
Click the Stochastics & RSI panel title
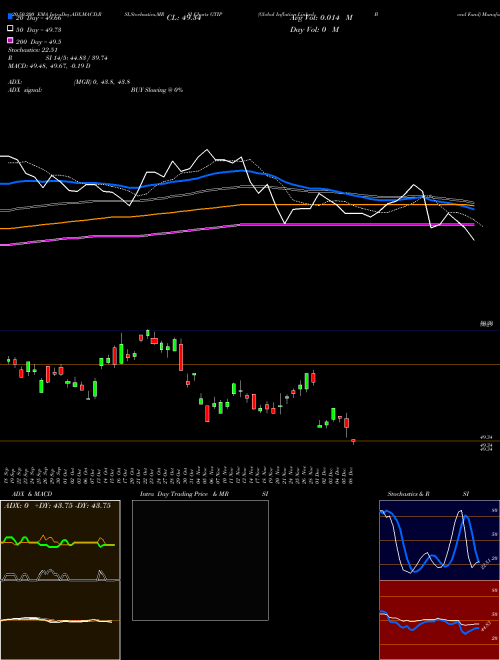click(428, 494)
